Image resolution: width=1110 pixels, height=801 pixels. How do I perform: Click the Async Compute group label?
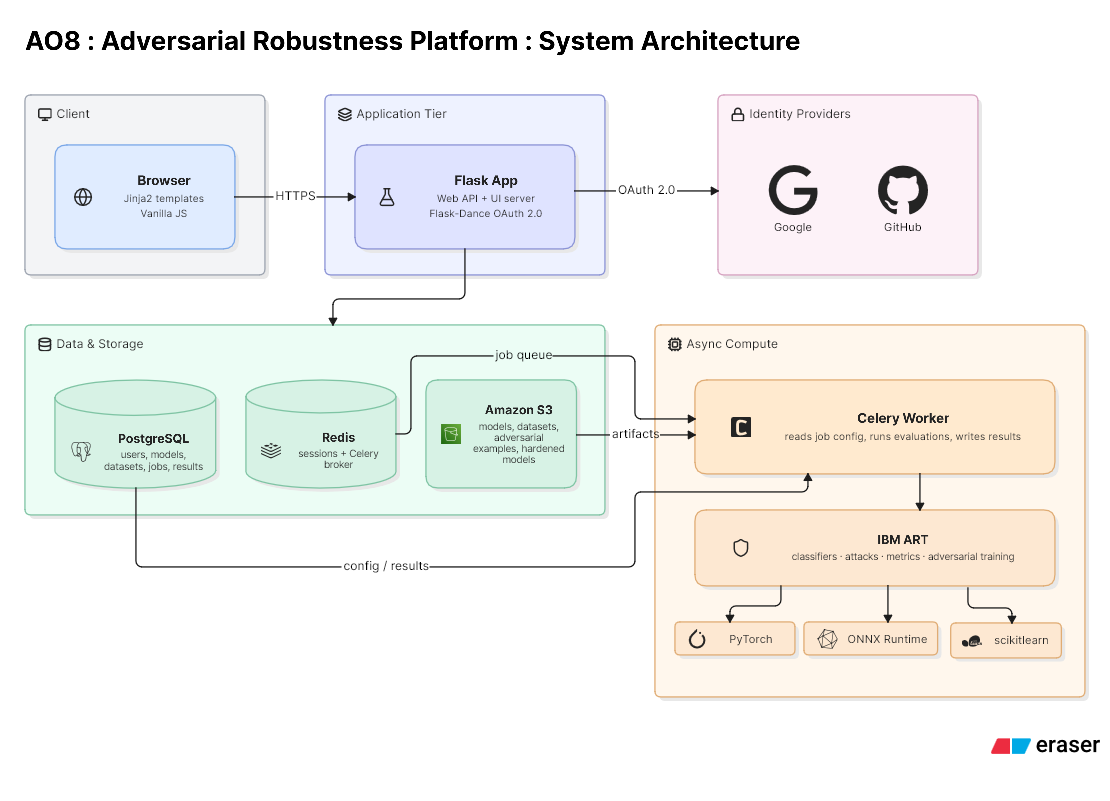click(732, 344)
